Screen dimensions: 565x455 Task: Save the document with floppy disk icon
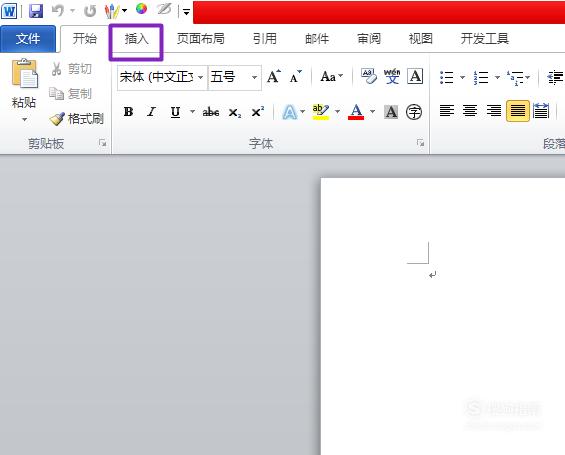click(35, 11)
